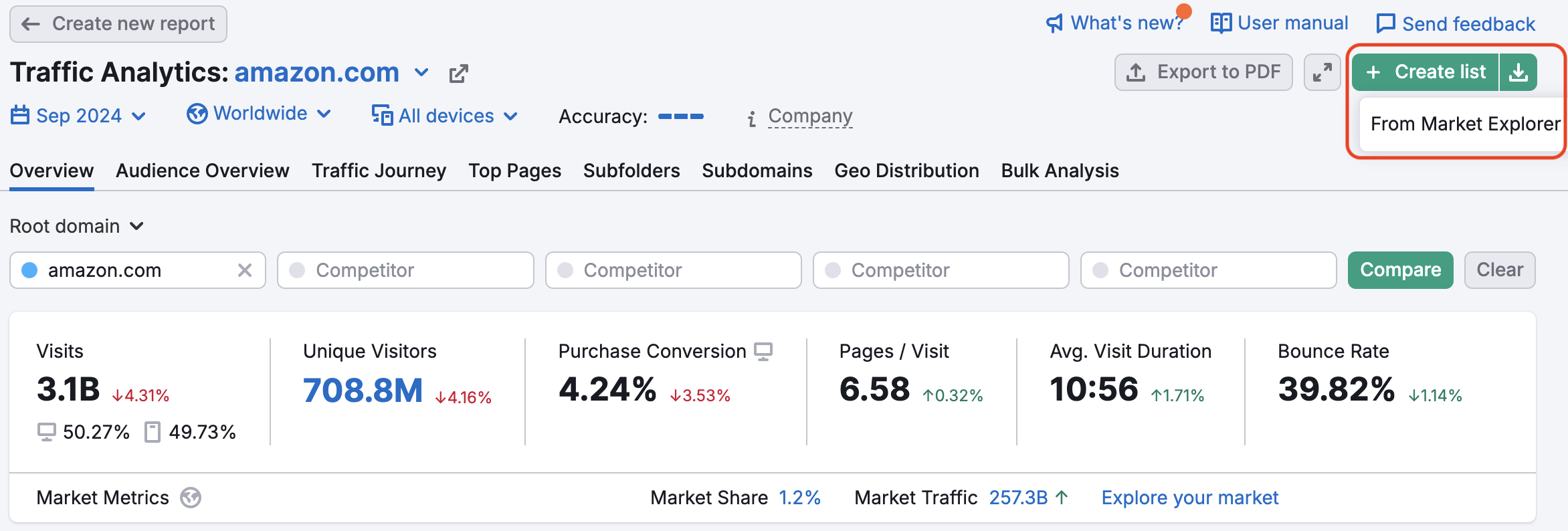The width and height of the screenshot is (1568, 531).
Task: Click the green Compare button
Action: pos(1401,270)
